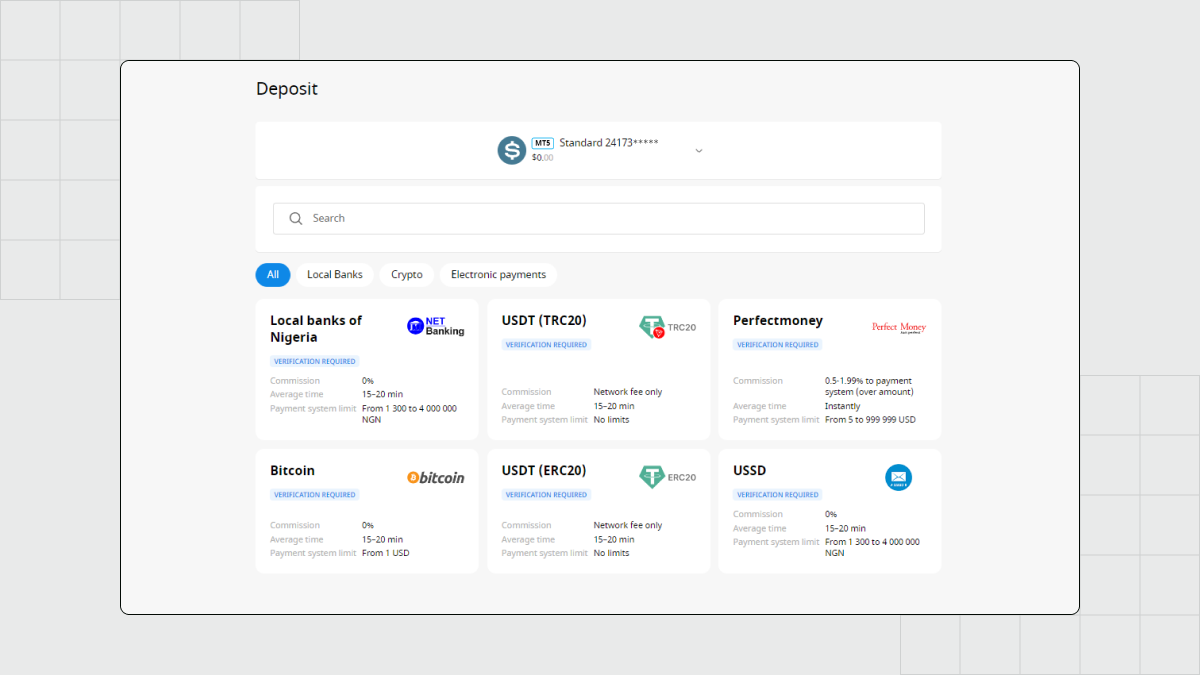This screenshot has width=1200, height=675.
Task: Click the Bitcoin logo icon
Action: click(x=435, y=478)
